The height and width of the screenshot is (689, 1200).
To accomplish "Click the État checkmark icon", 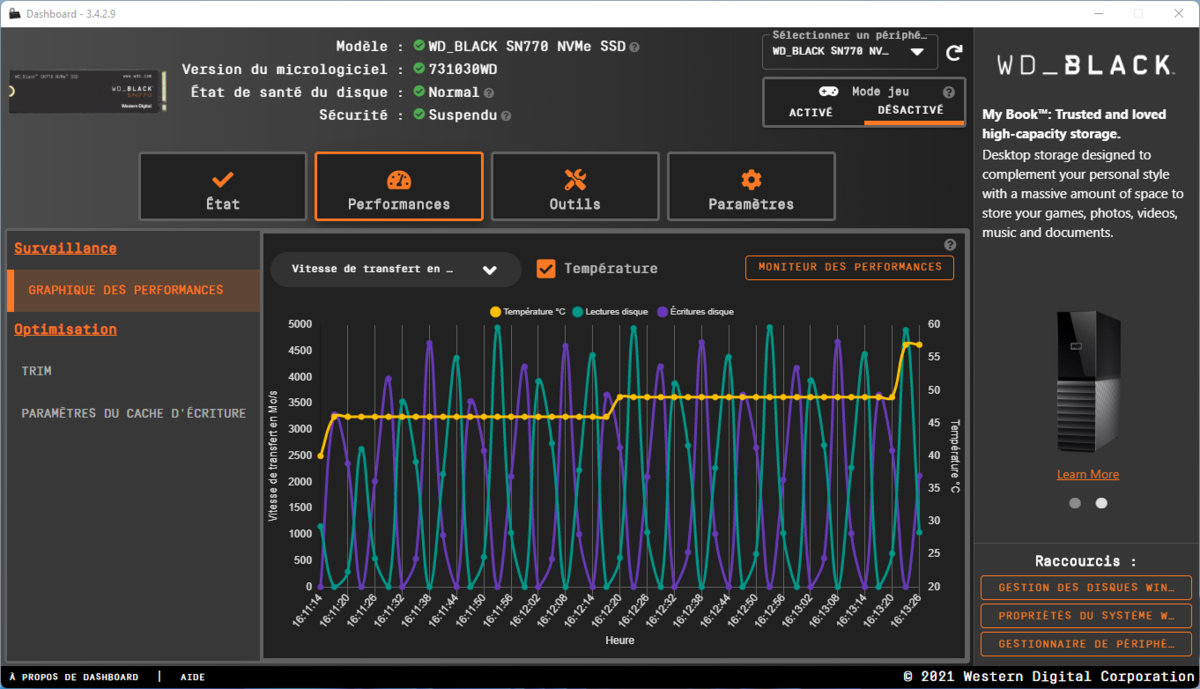I will pyautogui.click(x=223, y=179).
